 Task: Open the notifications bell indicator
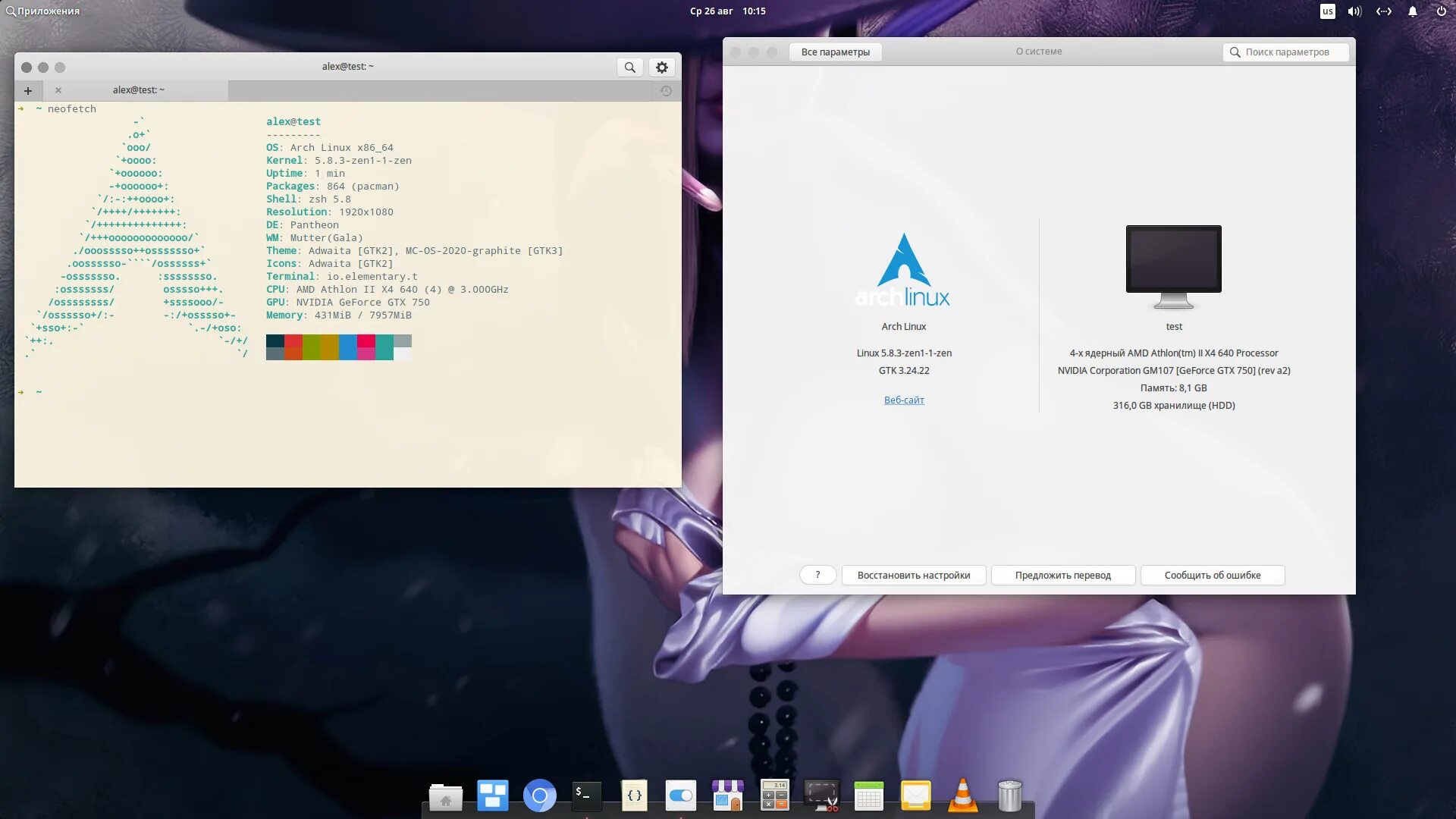(1412, 11)
